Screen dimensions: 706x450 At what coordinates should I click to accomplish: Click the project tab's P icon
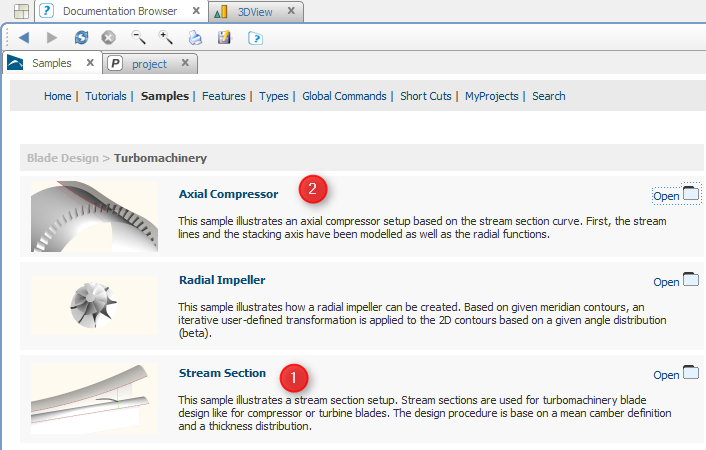(115, 64)
